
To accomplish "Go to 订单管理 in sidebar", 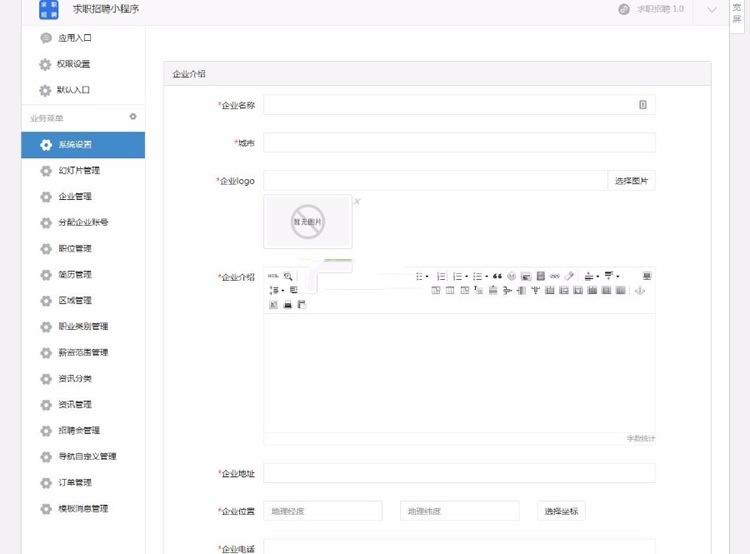I will click(x=75, y=483).
